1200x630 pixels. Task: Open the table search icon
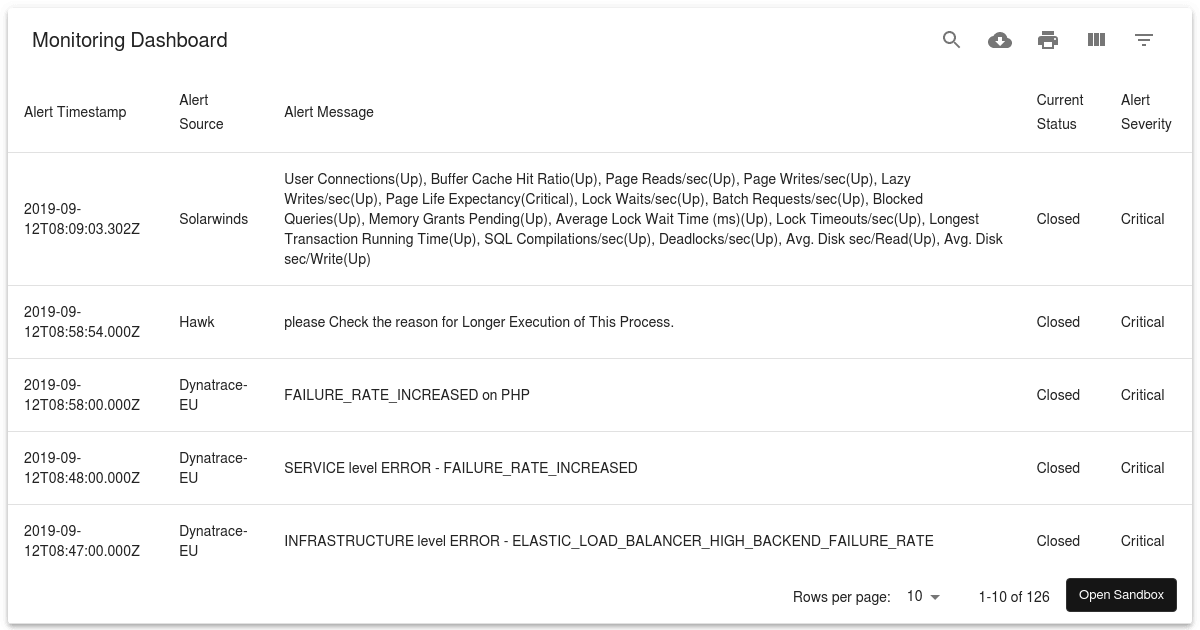click(951, 40)
